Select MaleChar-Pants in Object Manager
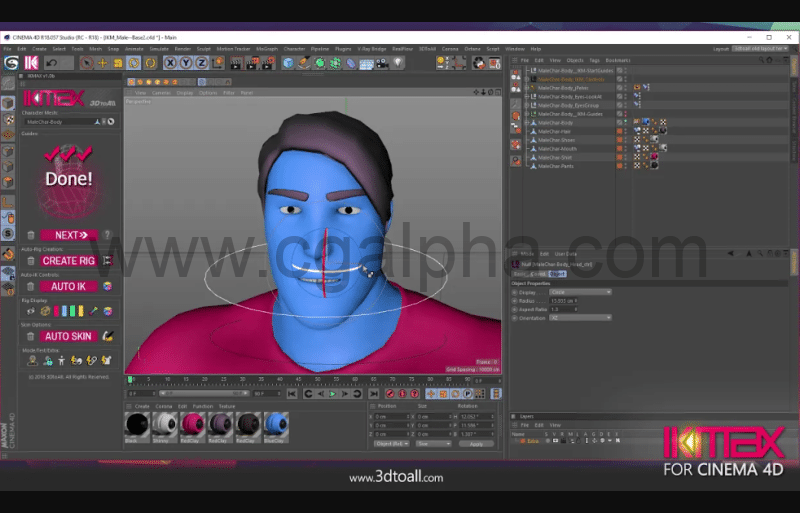Image resolution: width=800 pixels, height=513 pixels. tap(555, 166)
